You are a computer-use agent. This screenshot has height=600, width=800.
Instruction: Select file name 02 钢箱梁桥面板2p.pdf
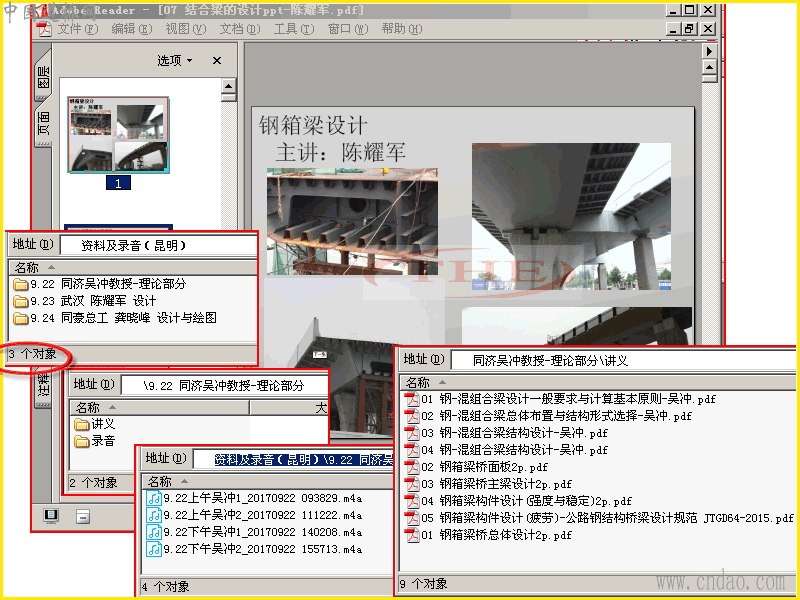coord(485,467)
